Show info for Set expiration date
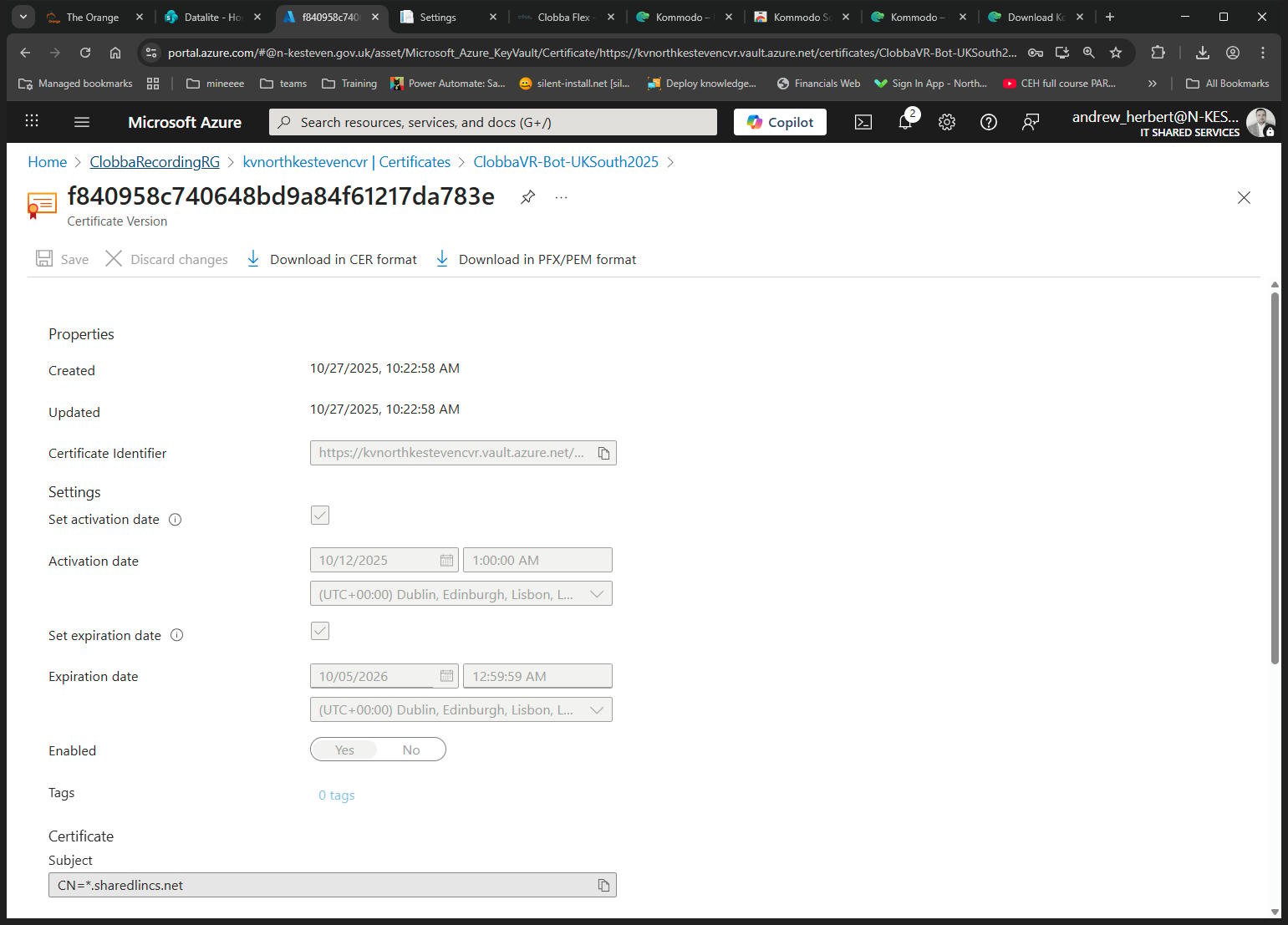The image size is (1288, 925). 177,635
